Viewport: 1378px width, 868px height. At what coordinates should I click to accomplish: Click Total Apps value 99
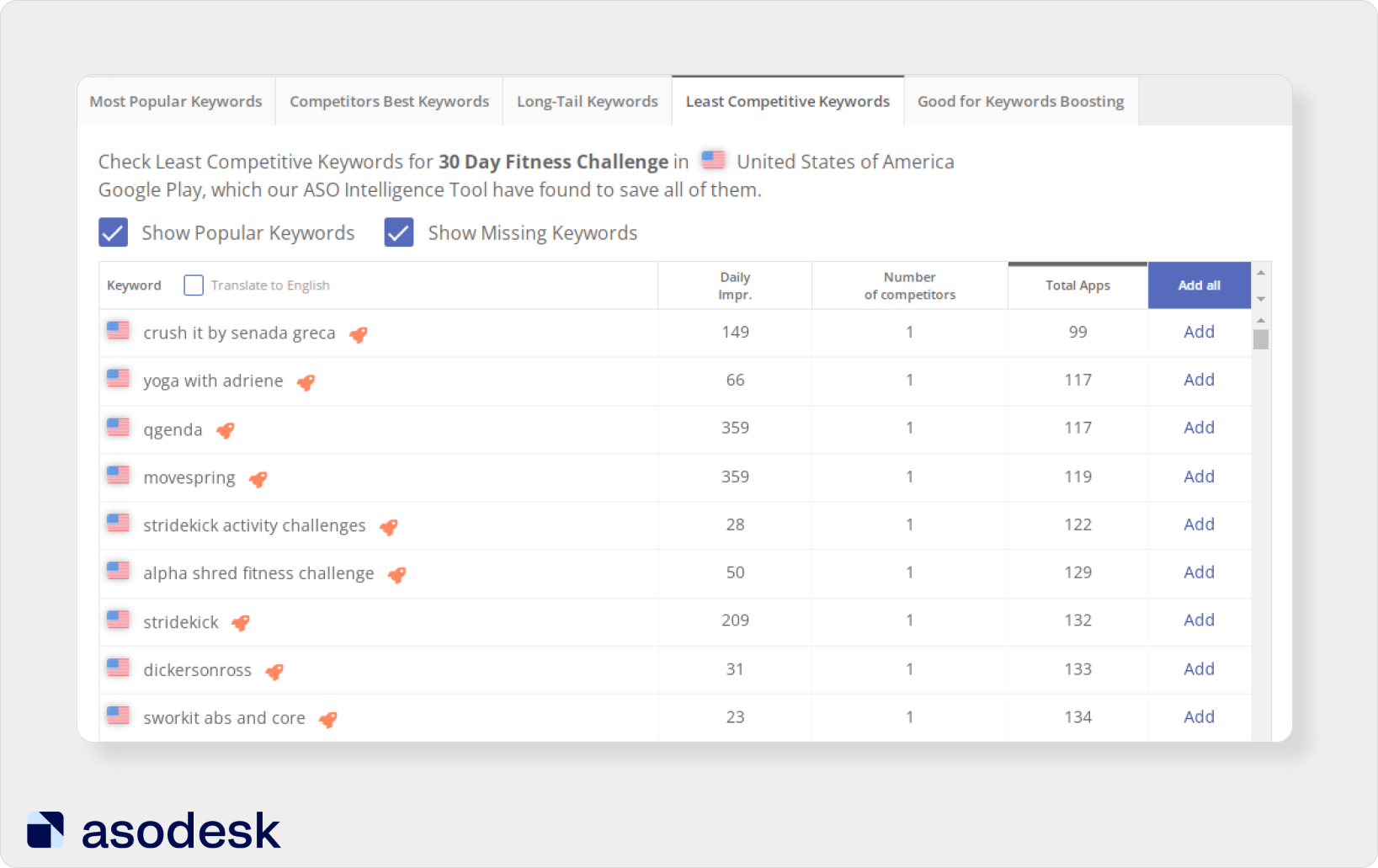pyautogui.click(x=1077, y=332)
